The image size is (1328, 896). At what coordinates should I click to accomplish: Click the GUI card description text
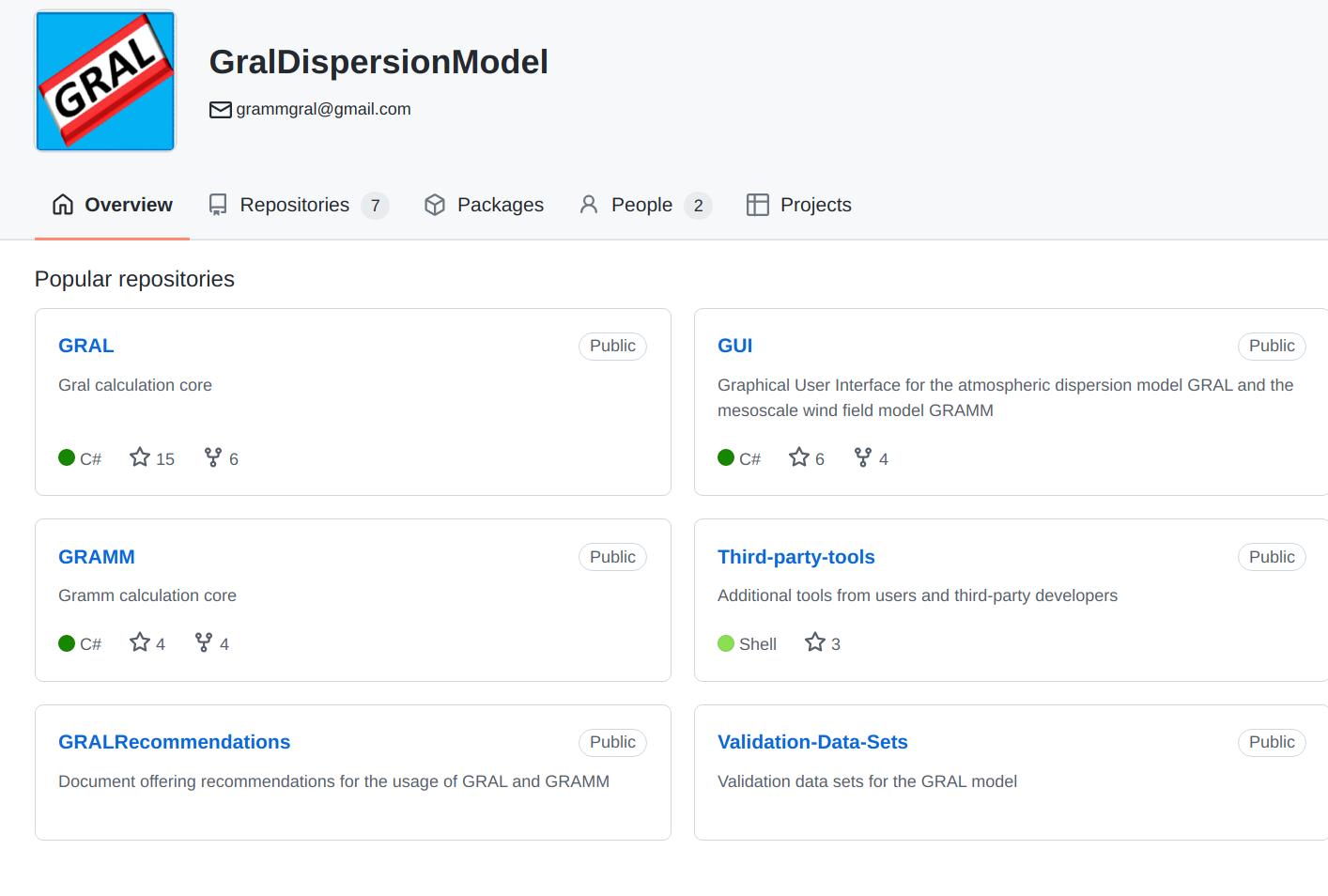coord(1005,397)
